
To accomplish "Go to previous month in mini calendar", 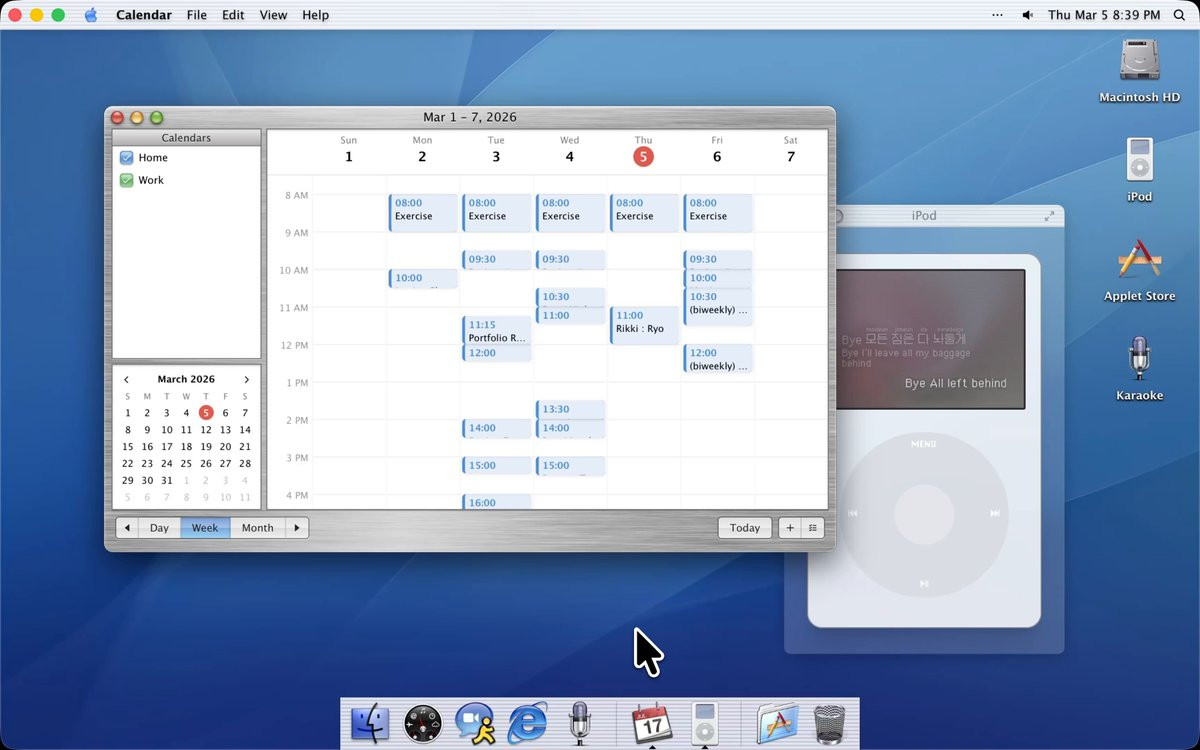I will pyautogui.click(x=127, y=380).
